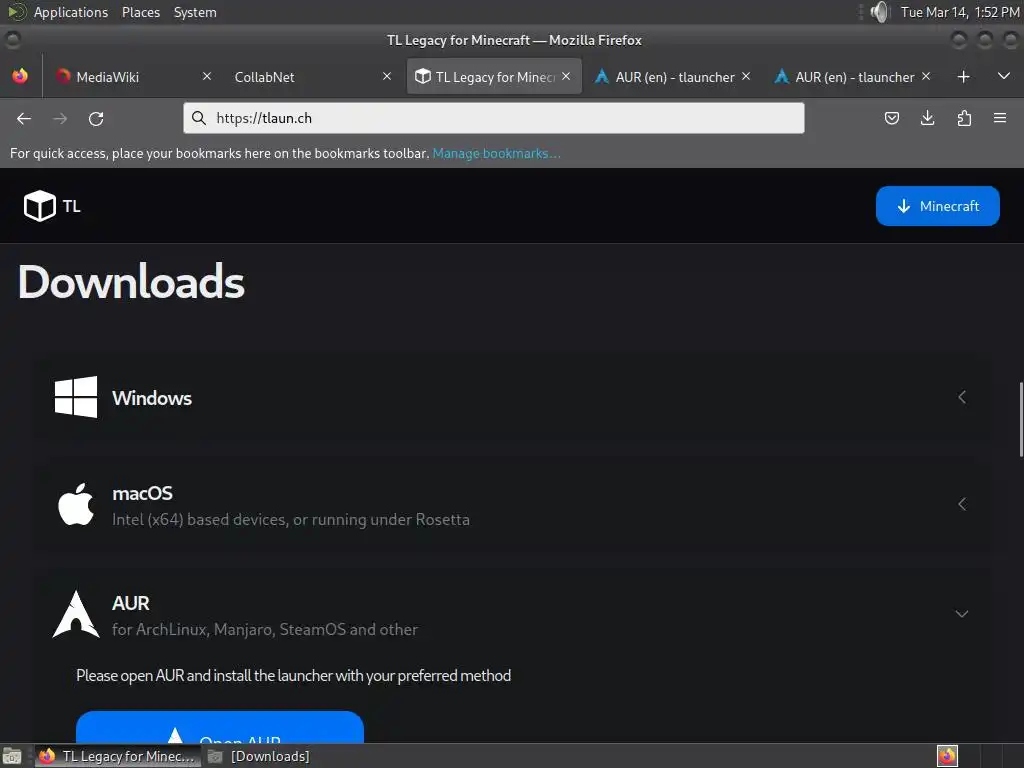Click the AUR section title
The image size is (1024, 768).
click(x=131, y=603)
